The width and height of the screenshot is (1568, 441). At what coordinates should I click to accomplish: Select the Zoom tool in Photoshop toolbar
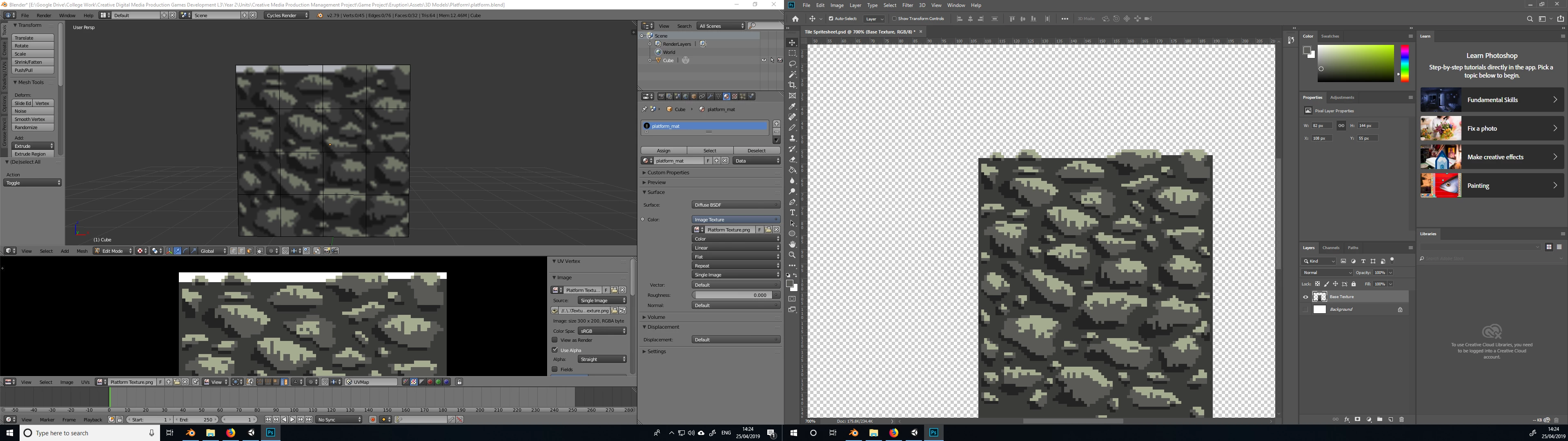(x=792, y=255)
